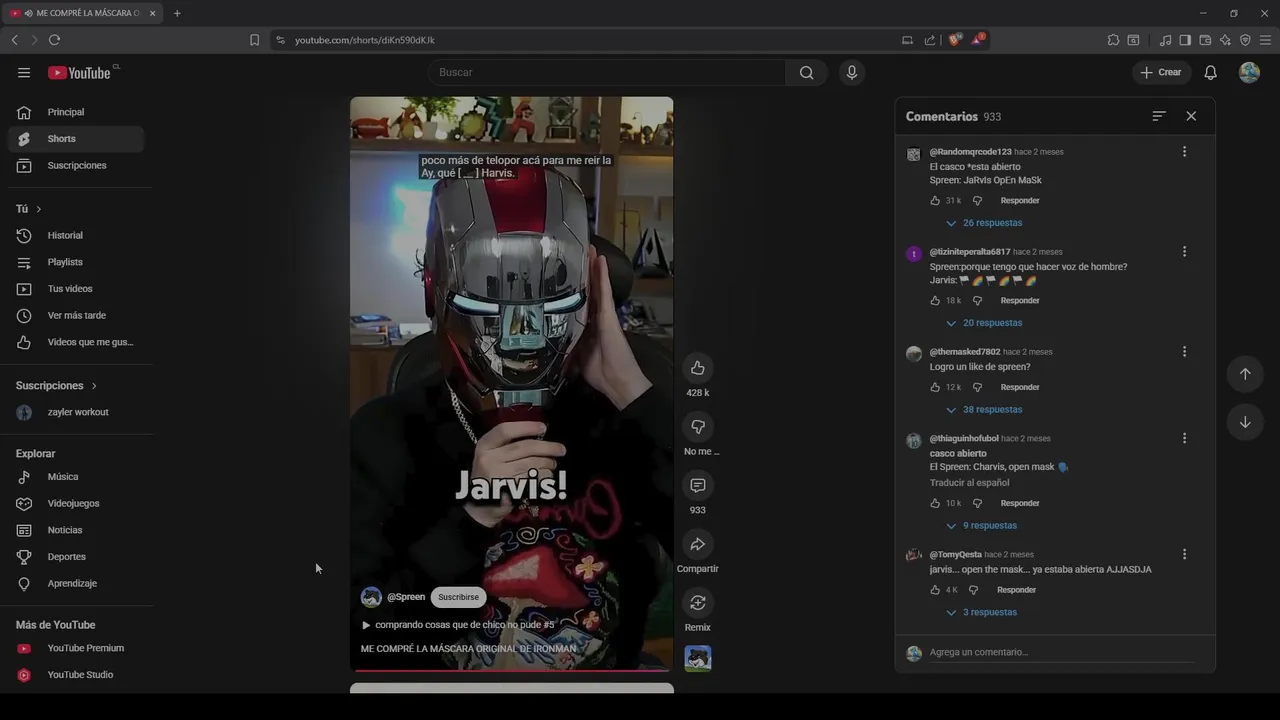Image resolution: width=1280 pixels, height=720 pixels.
Task: Expand 38 respuestas replies
Action: [984, 409]
